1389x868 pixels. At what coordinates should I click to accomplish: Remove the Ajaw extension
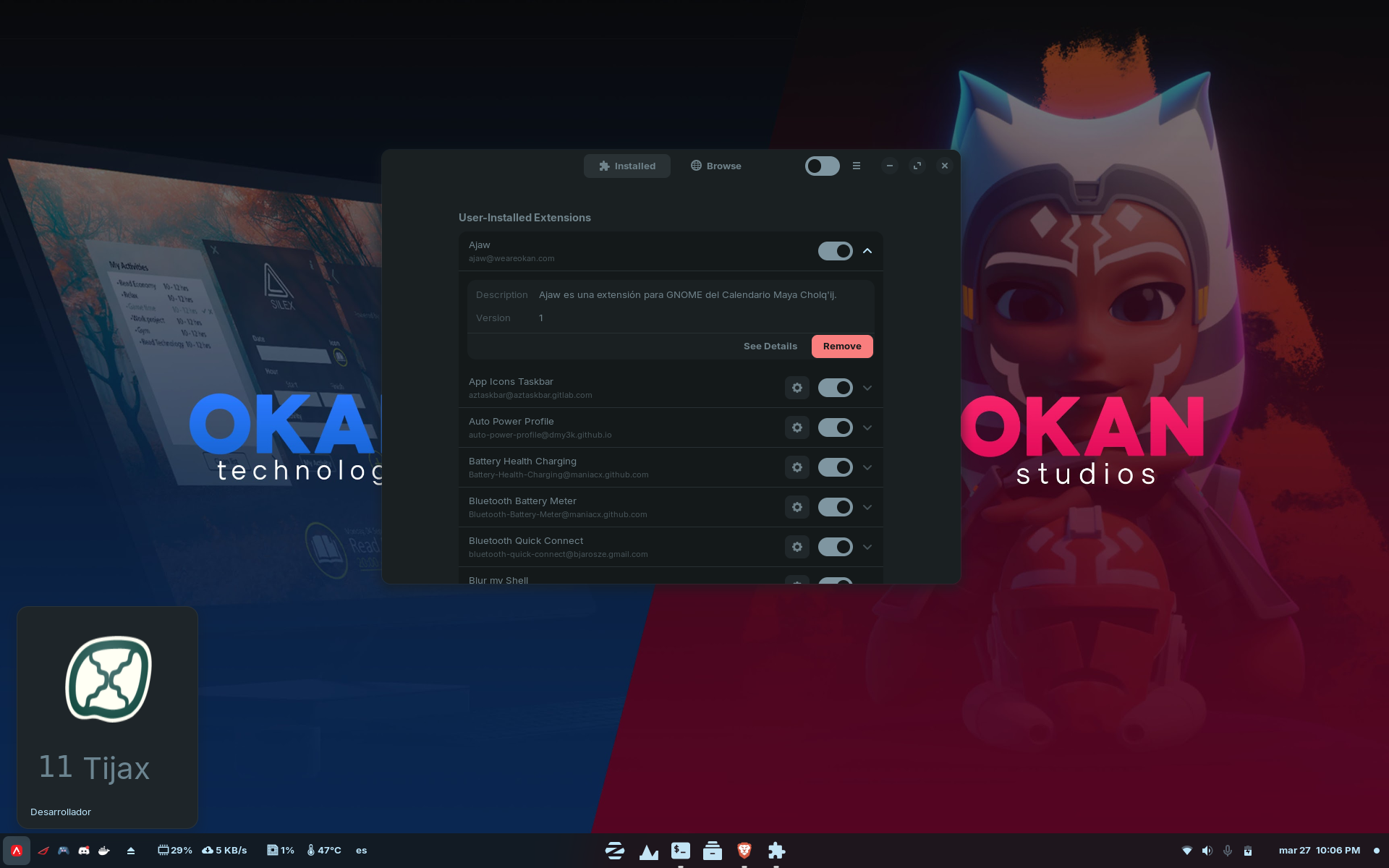coord(842,346)
